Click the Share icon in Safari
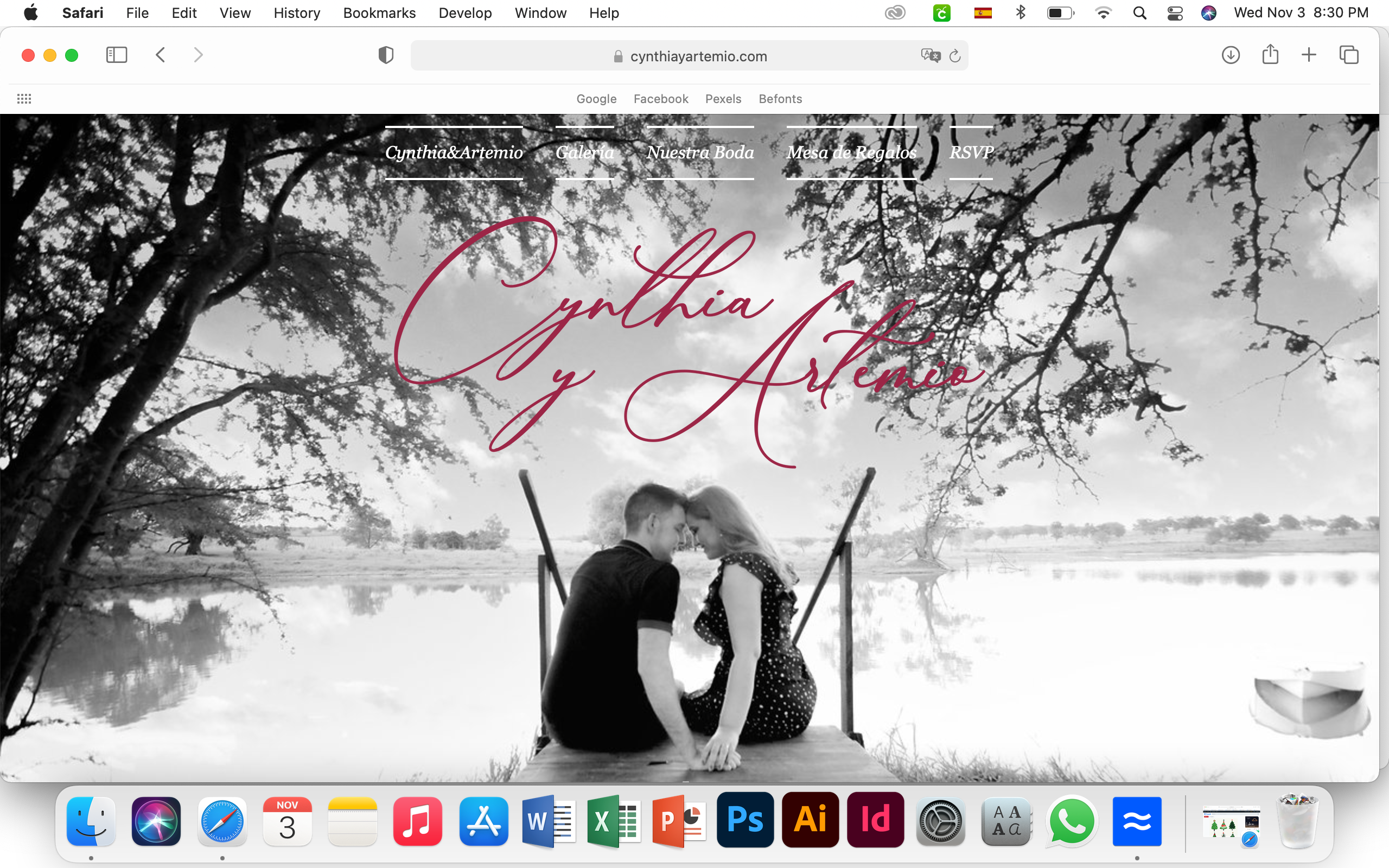The height and width of the screenshot is (868, 1389). [1270, 55]
